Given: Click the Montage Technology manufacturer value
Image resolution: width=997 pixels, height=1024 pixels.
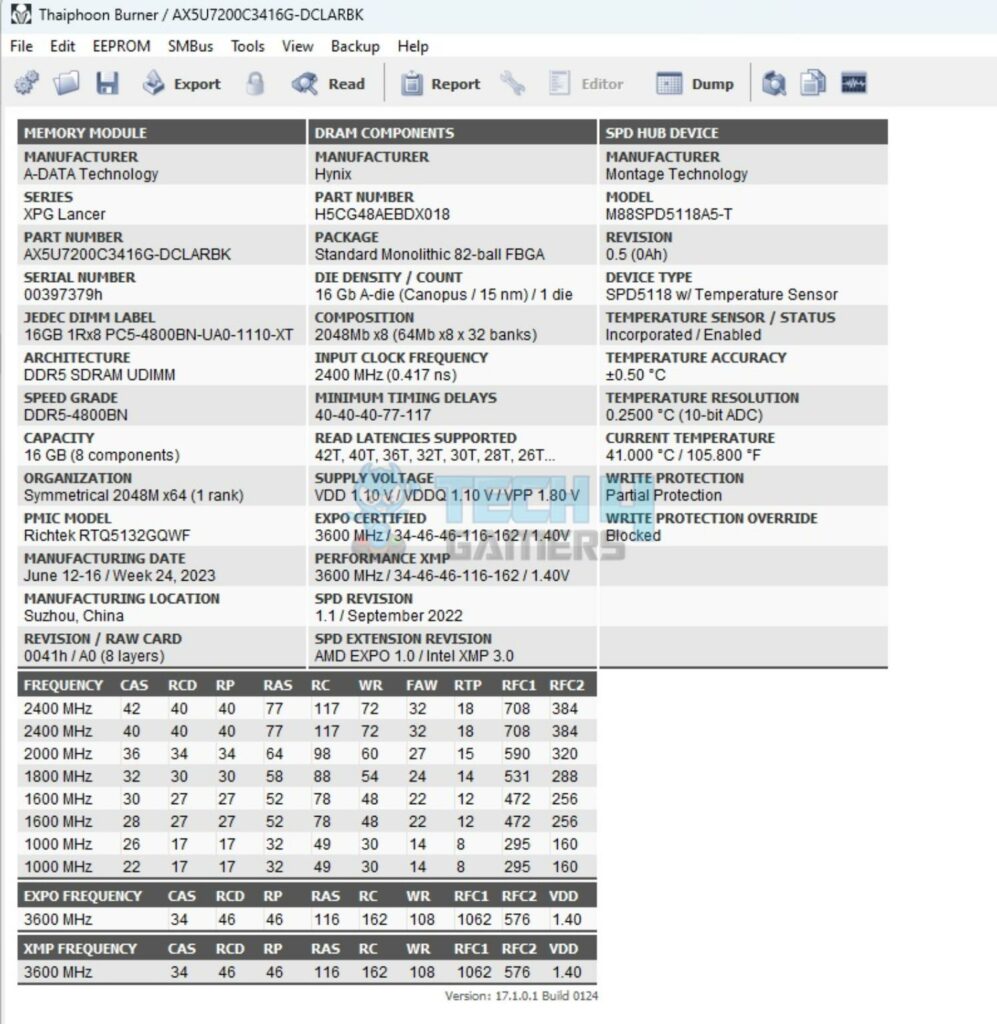Looking at the screenshot, I should coord(676,174).
